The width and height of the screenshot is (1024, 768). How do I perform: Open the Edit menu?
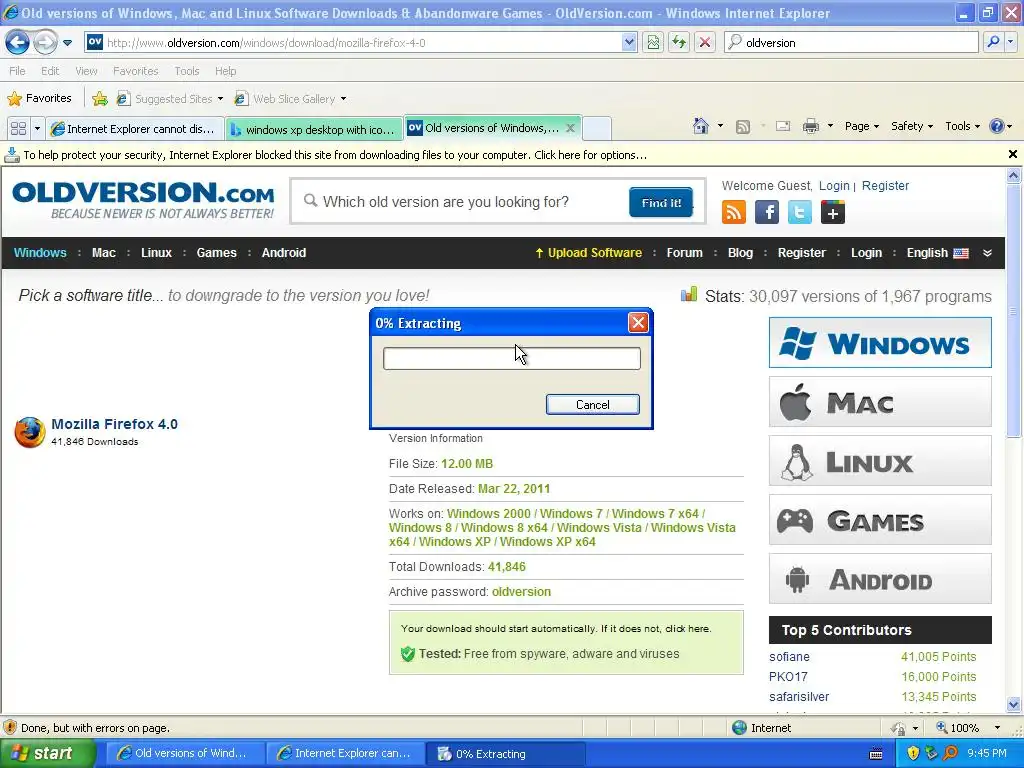point(50,71)
